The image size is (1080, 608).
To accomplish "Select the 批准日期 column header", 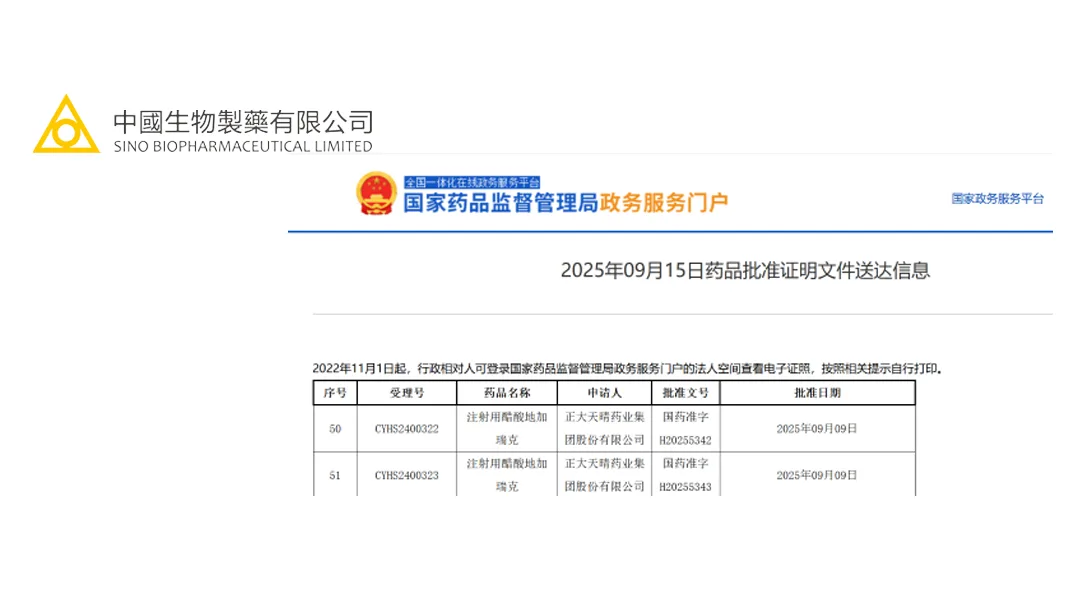I will [x=816, y=393].
